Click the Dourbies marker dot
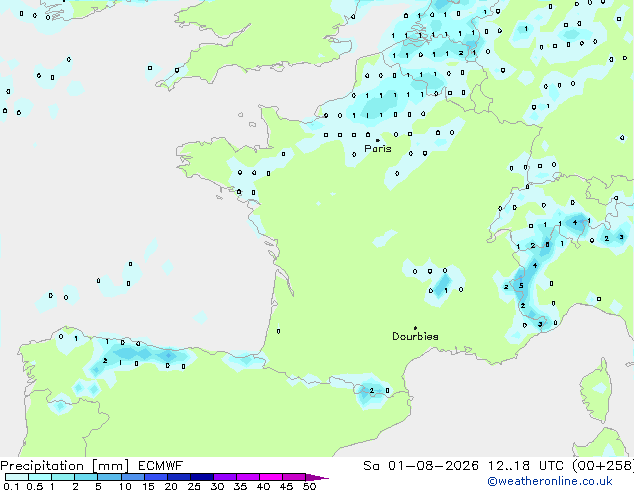Screen dimensions: 634x490 coord(415,328)
